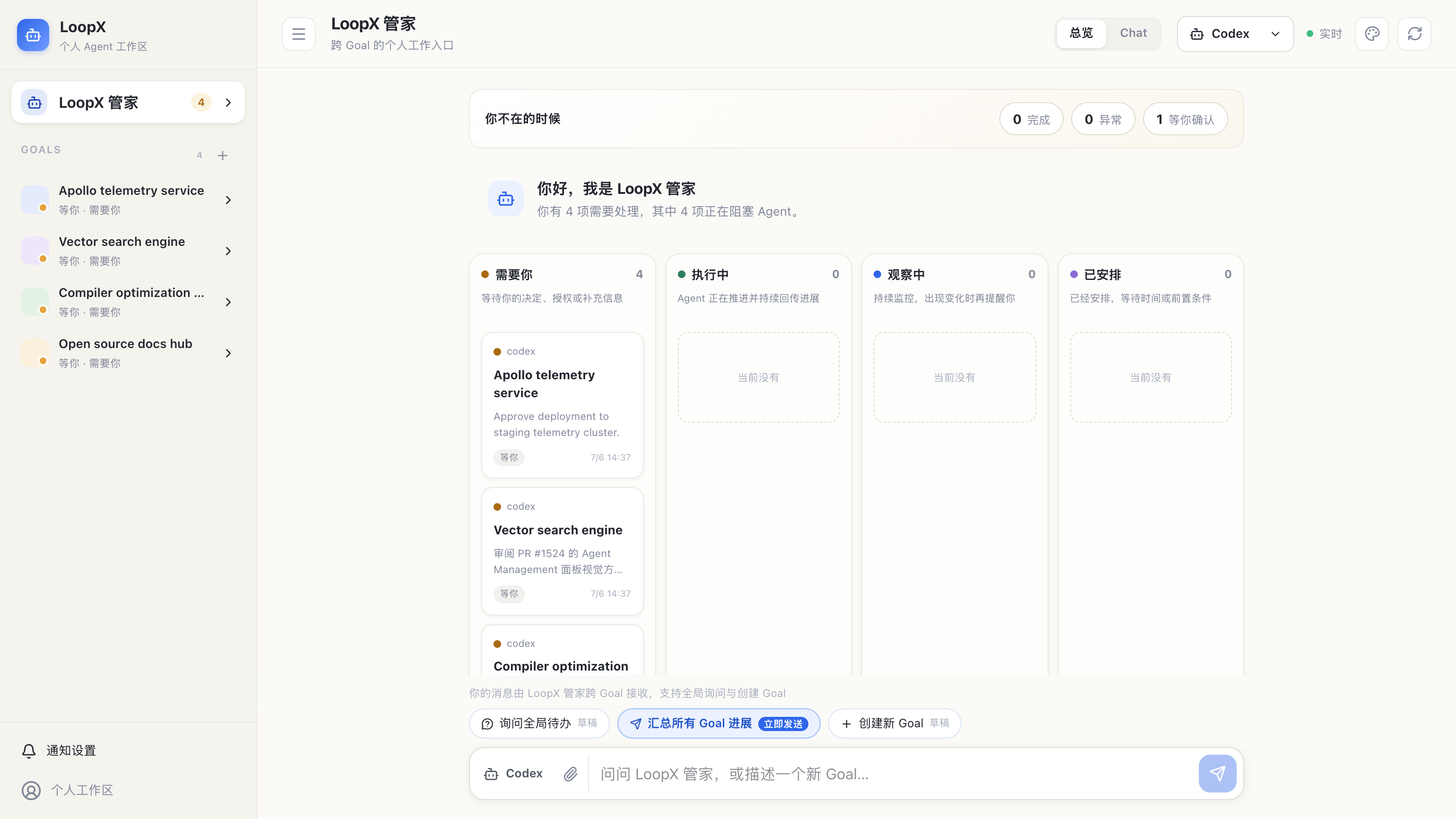
Task: Click the 已安排 column header
Action: tap(1150, 275)
